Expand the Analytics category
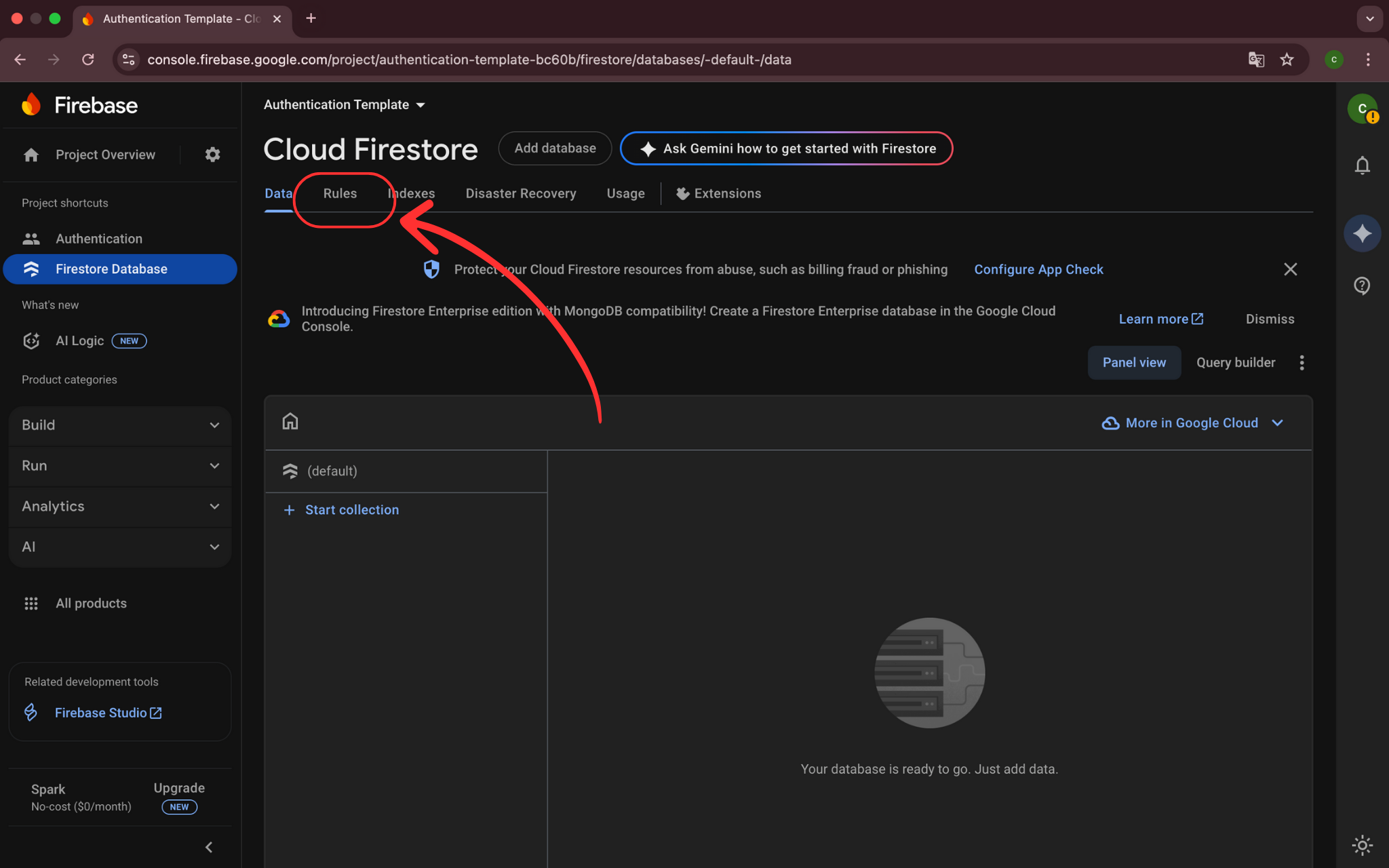The image size is (1389, 868). pos(120,507)
